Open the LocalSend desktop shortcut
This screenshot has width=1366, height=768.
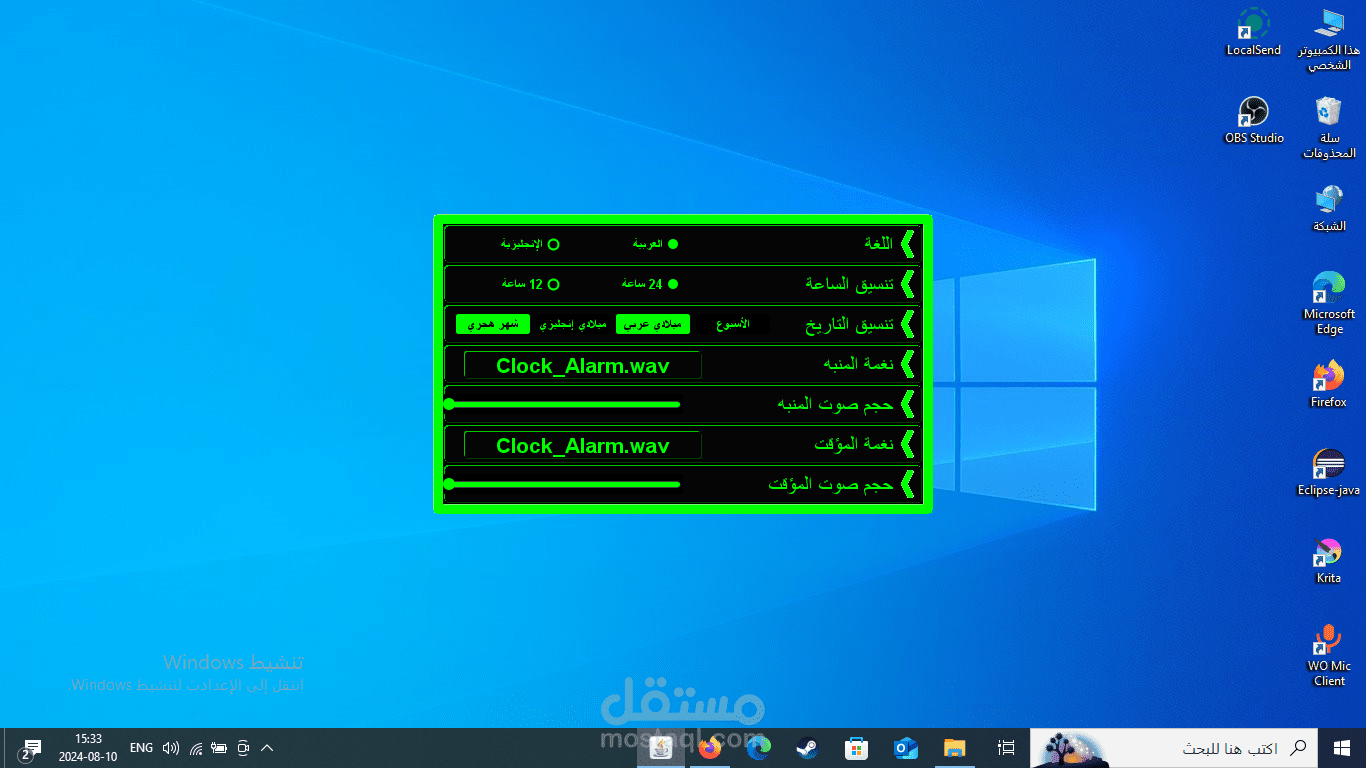click(x=1253, y=32)
